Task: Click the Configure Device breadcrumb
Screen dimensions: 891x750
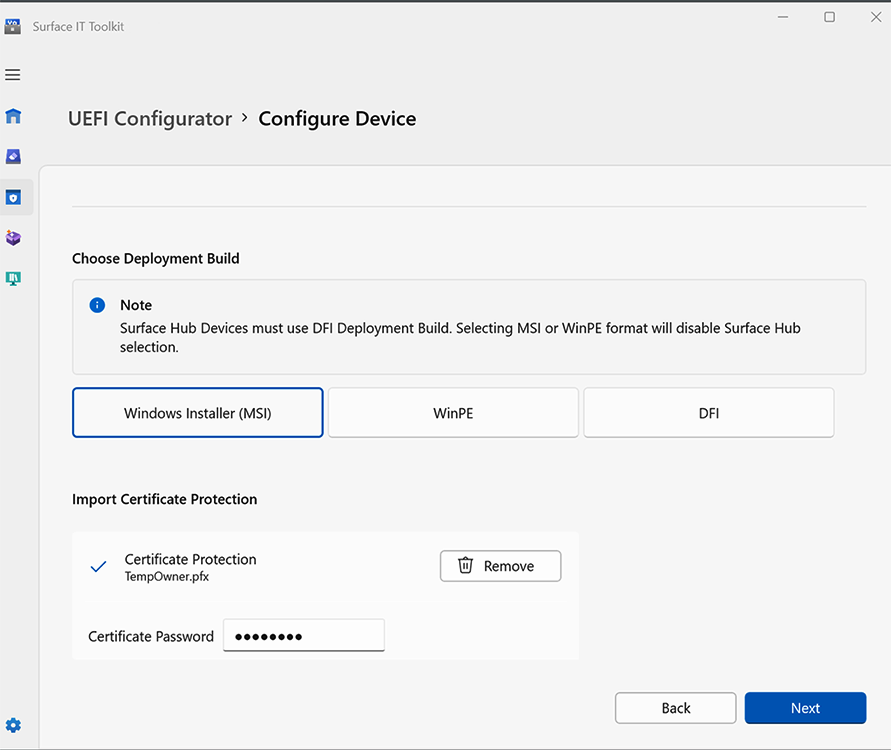Action: [x=337, y=118]
